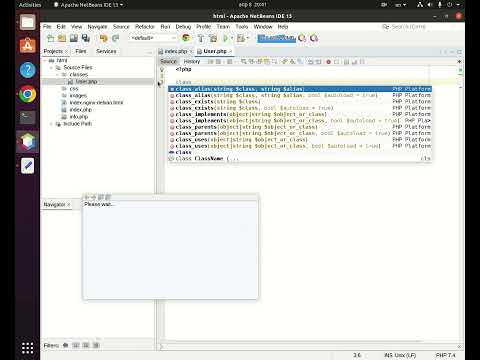The image size is (480, 360).
Task: Click the split editor plus icon
Action: (459, 62)
